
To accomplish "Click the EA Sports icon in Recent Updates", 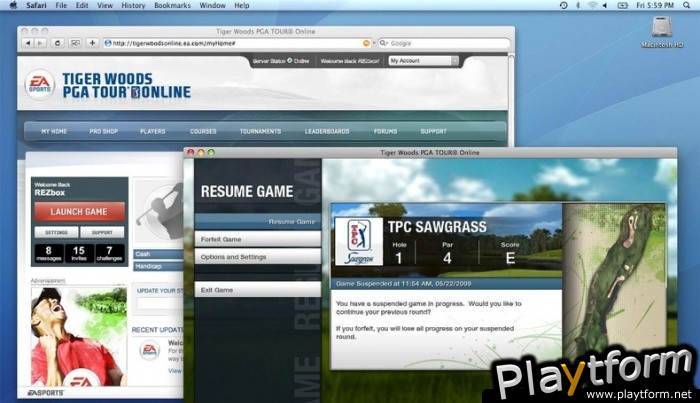I will [149, 349].
